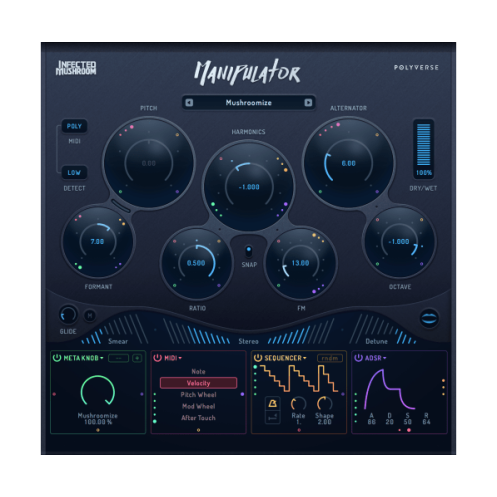Click the Meta Knob dashes field
Screen dimensions: 497x497
pos(119,358)
